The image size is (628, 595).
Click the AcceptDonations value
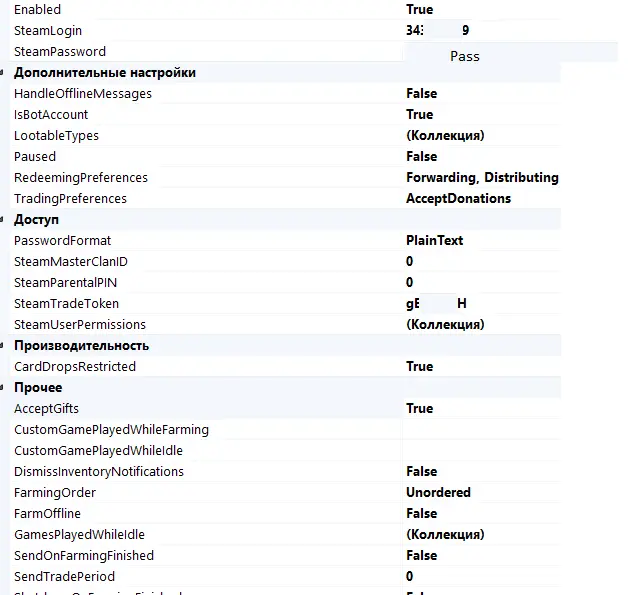click(x=459, y=199)
